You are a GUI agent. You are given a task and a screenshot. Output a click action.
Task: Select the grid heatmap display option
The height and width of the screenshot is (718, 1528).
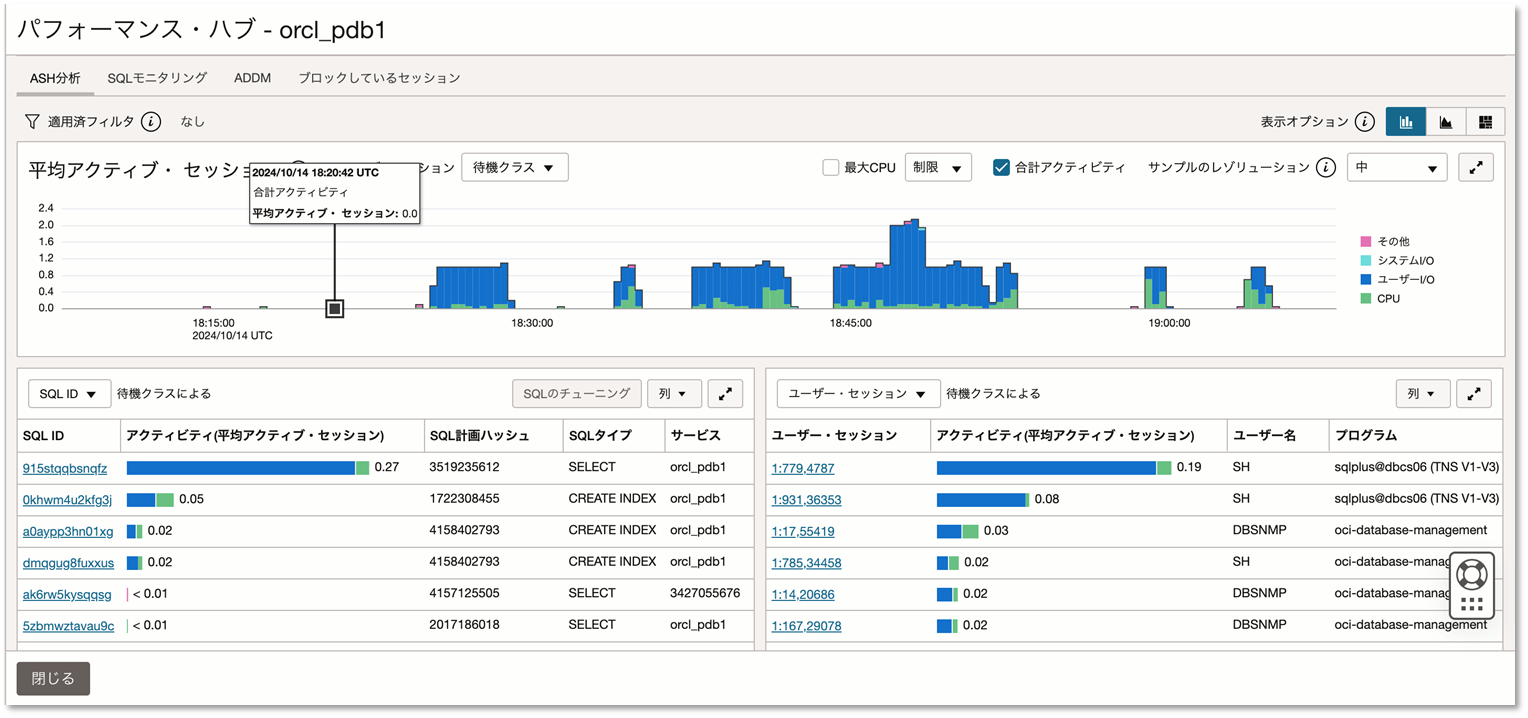pos(1485,122)
